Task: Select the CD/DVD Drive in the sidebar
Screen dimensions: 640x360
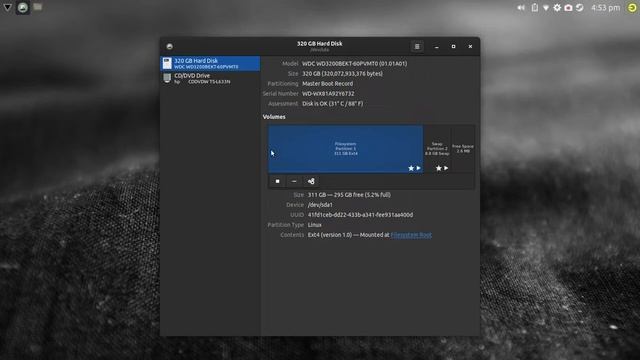Action: [x=210, y=78]
